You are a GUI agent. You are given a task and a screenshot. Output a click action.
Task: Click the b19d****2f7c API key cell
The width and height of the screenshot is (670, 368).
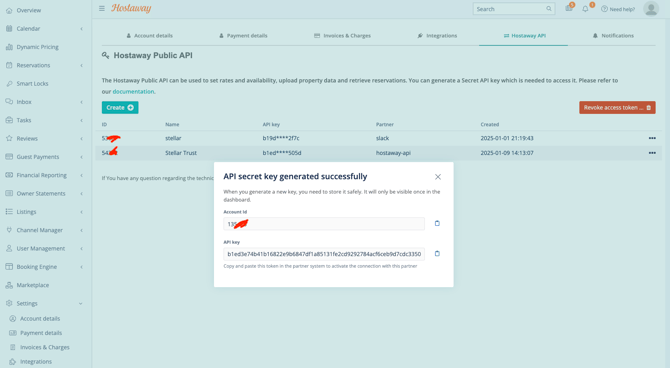click(x=281, y=138)
